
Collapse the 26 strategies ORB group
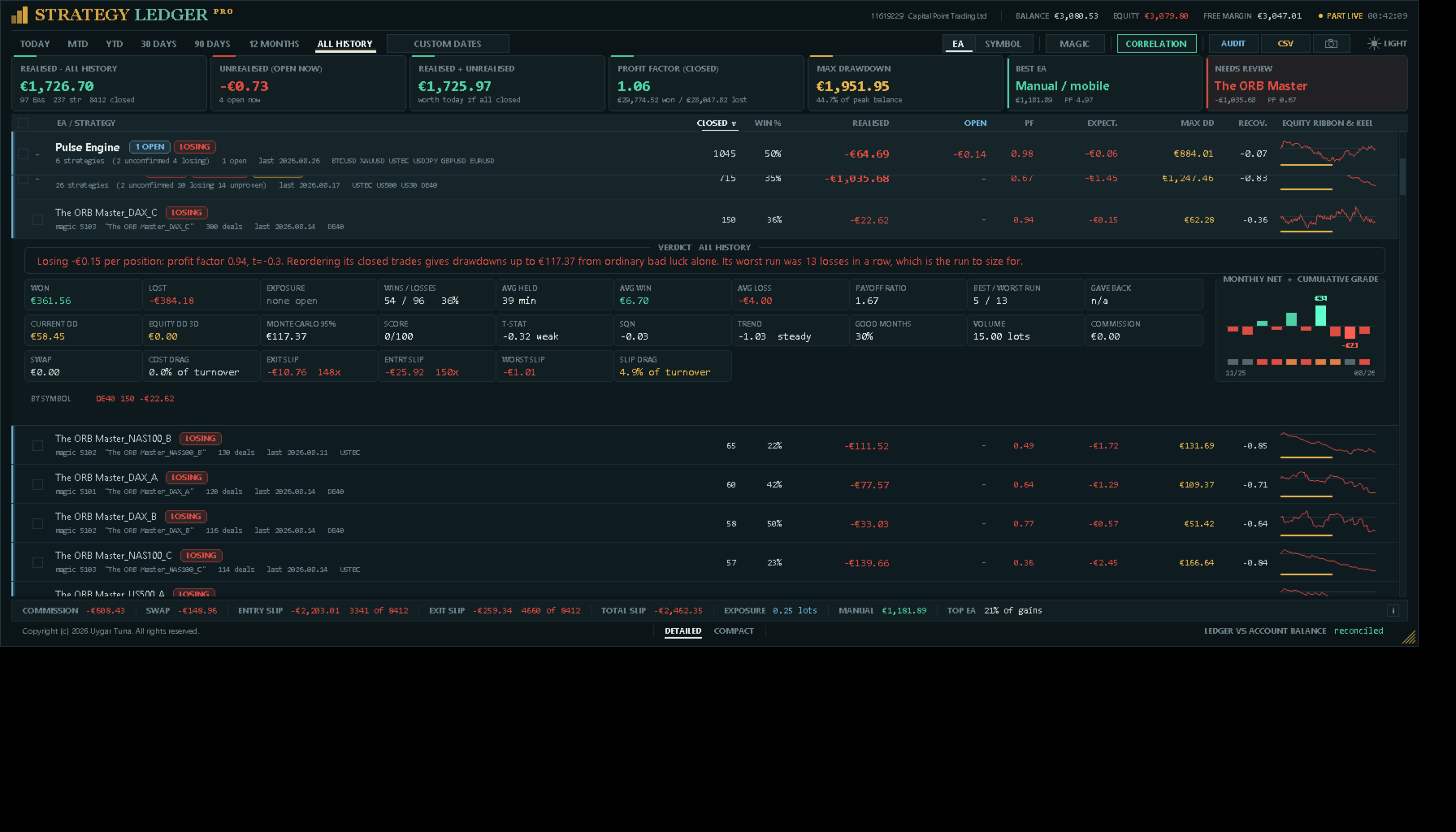coord(37,179)
